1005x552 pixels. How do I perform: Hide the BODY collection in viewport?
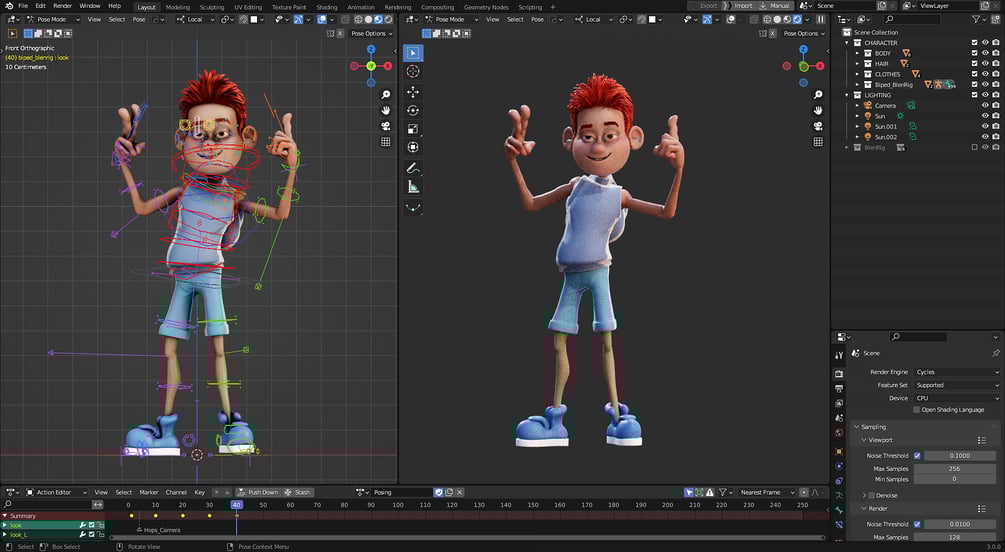tap(985, 53)
